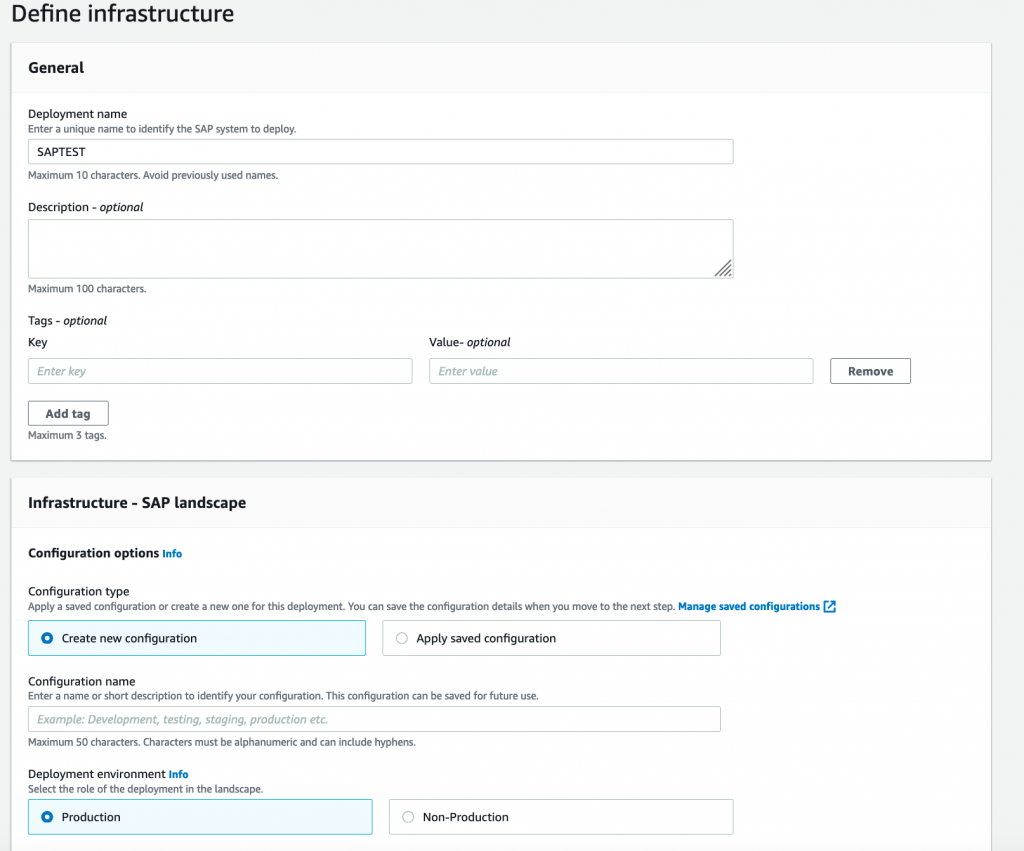The height and width of the screenshot is (851, 1024).
Task: Open Info link next to Configuration options
Action: click(172, 554)
